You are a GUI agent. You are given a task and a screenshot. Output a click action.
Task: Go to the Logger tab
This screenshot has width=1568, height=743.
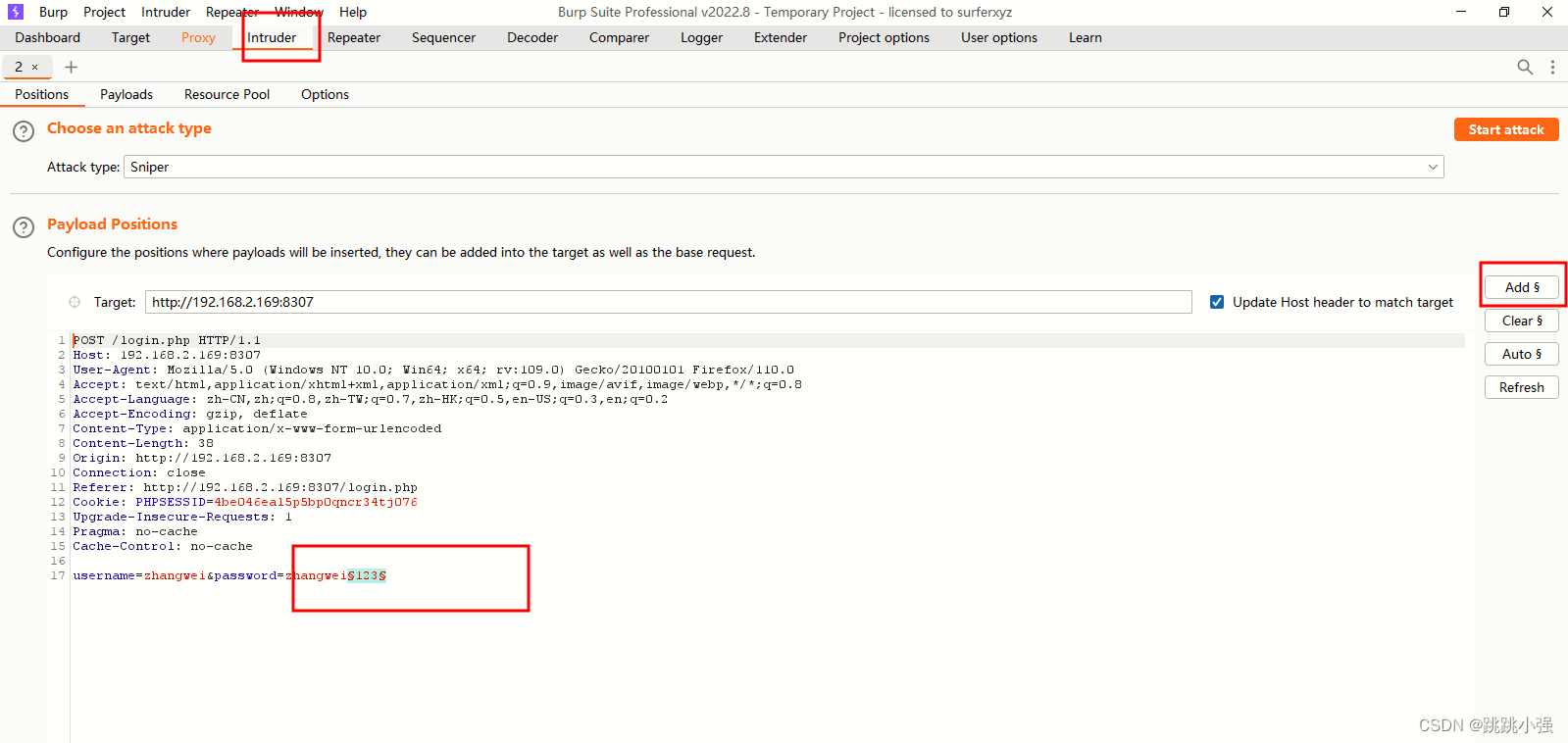pyautogui.click(x=702, y=37)
